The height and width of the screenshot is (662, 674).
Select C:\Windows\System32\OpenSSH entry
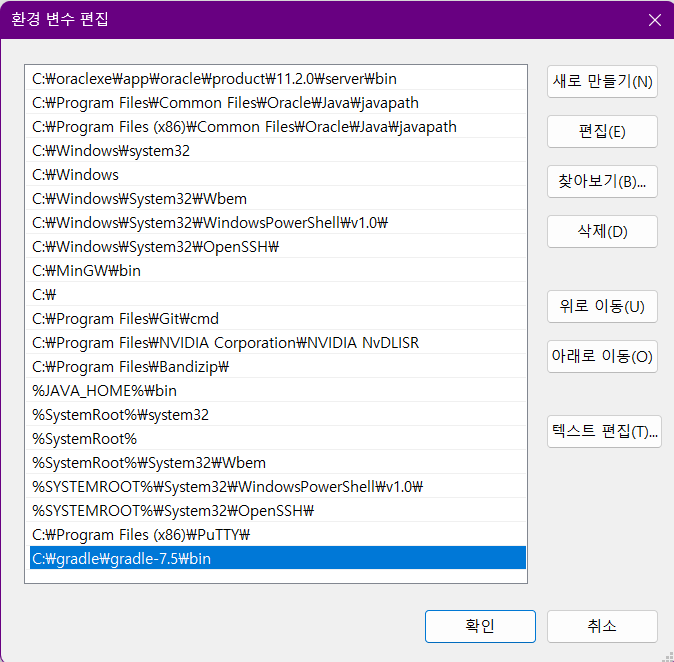[278, 247]
